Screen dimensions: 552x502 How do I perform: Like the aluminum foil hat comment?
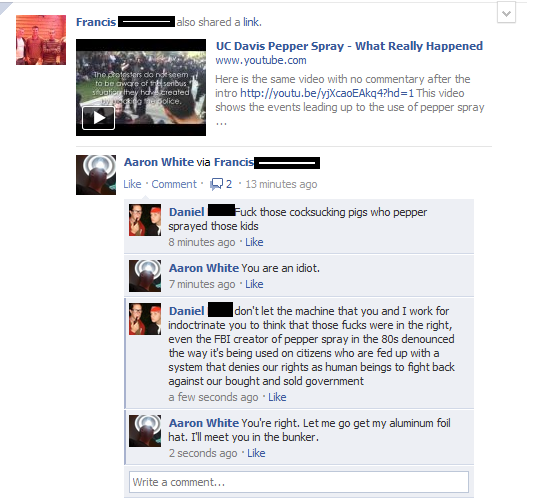tap(256, 453)
